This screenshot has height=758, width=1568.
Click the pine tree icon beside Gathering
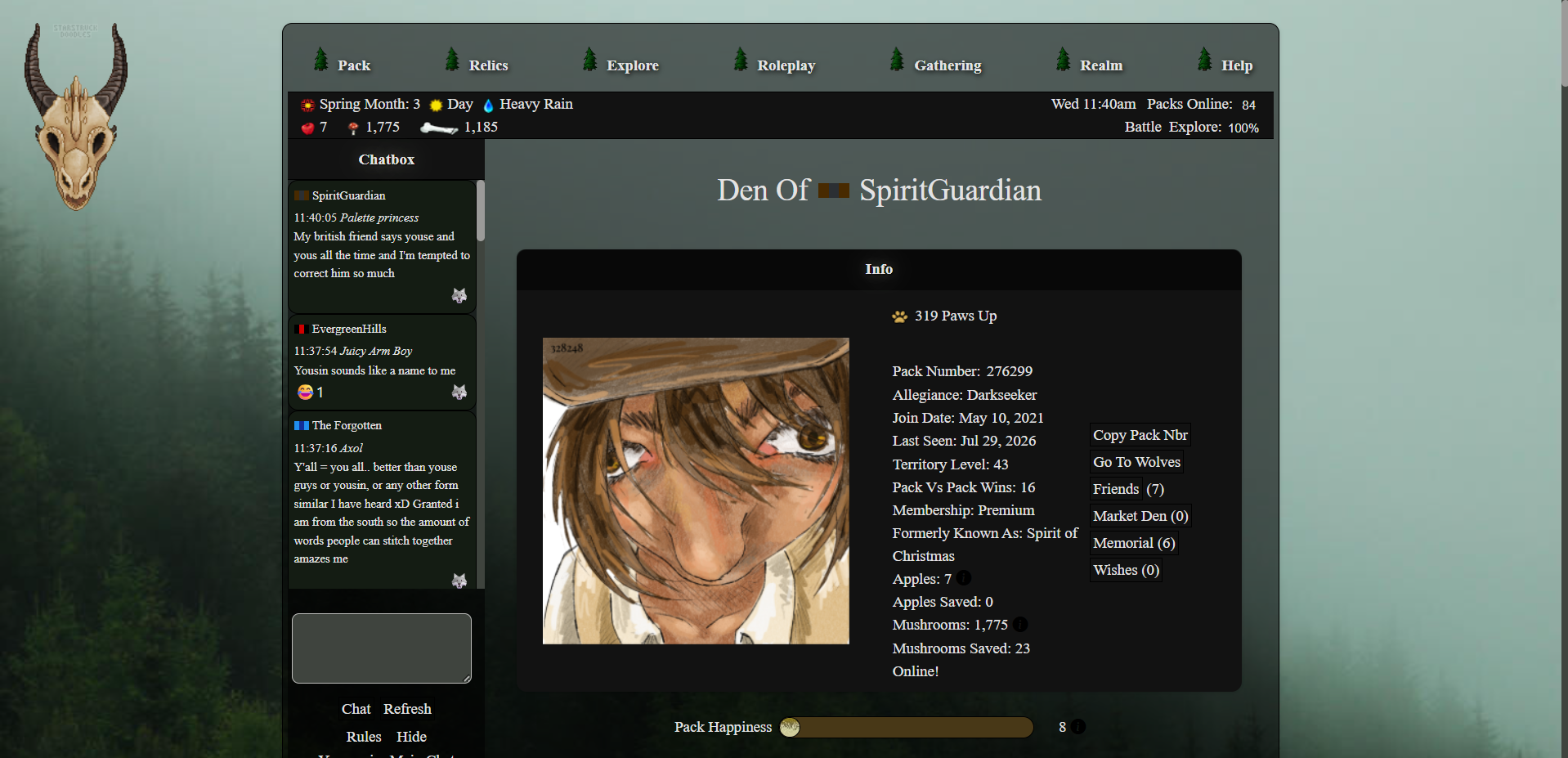897,60
